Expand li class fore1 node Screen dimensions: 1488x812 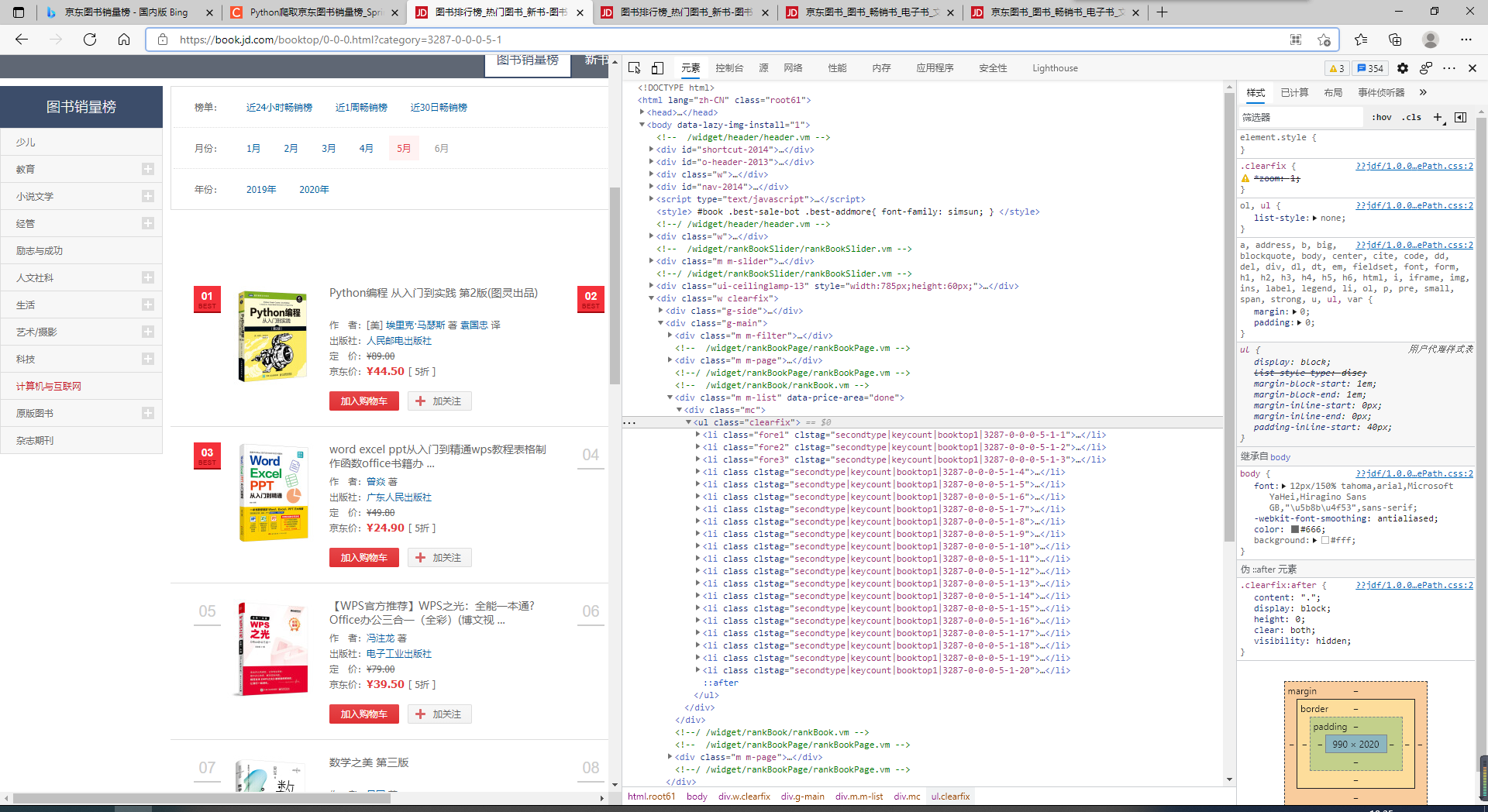(697, 435)
